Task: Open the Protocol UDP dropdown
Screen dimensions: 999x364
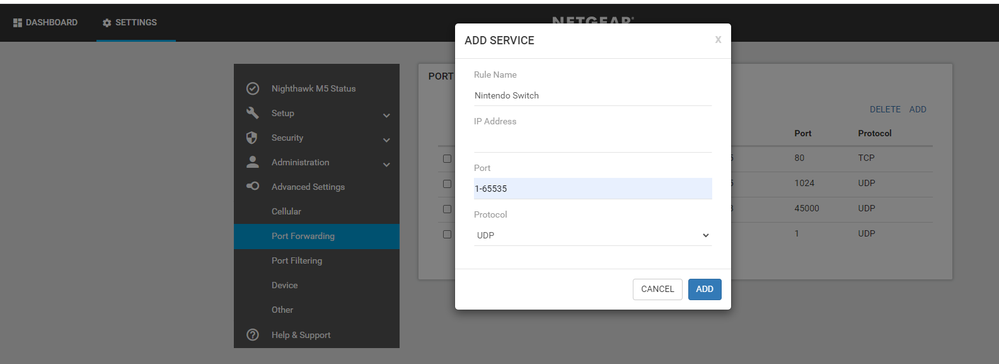Action: point(593,235)
